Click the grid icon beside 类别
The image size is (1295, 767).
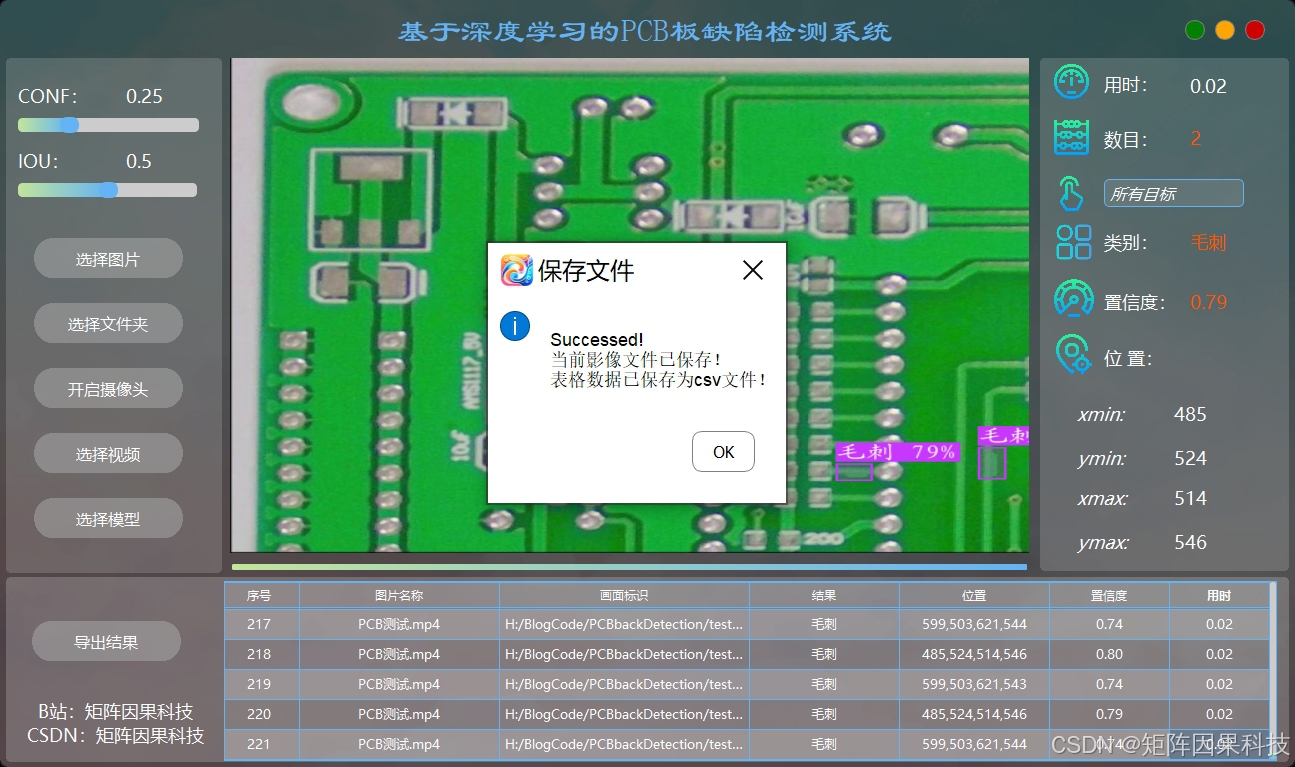pos(1073,242)
